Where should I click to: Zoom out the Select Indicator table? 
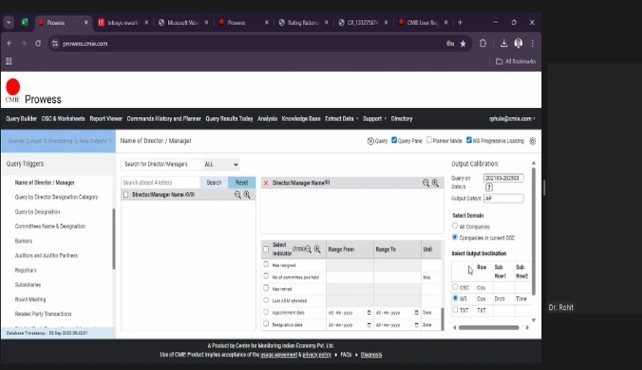pyautogui.click(x=308, y=249)
